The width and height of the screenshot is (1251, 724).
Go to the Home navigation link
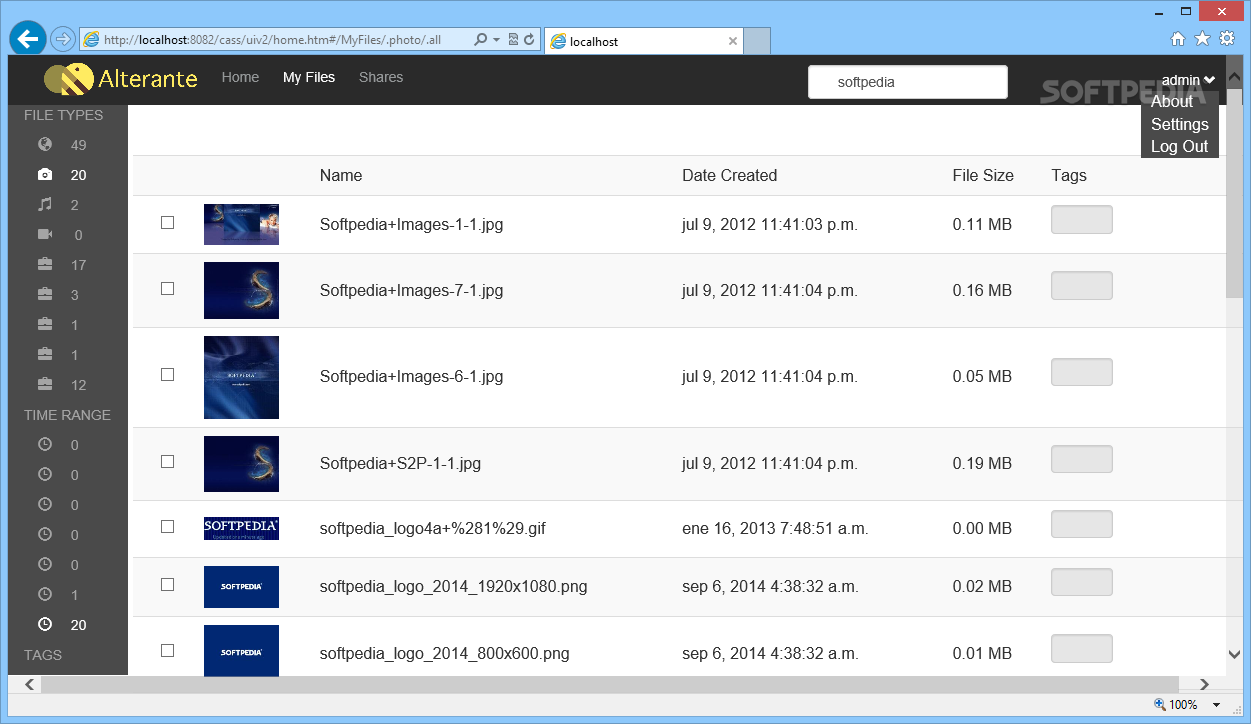click(240, 77)
